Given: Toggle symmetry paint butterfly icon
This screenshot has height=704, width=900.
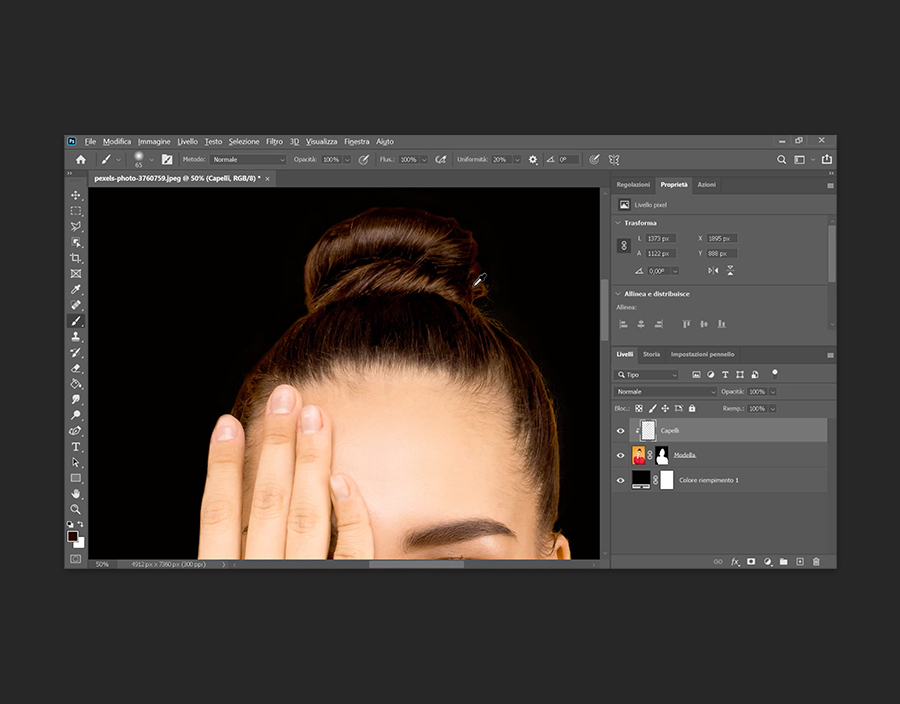Looking at the screenshot, I should pos(614,160).
